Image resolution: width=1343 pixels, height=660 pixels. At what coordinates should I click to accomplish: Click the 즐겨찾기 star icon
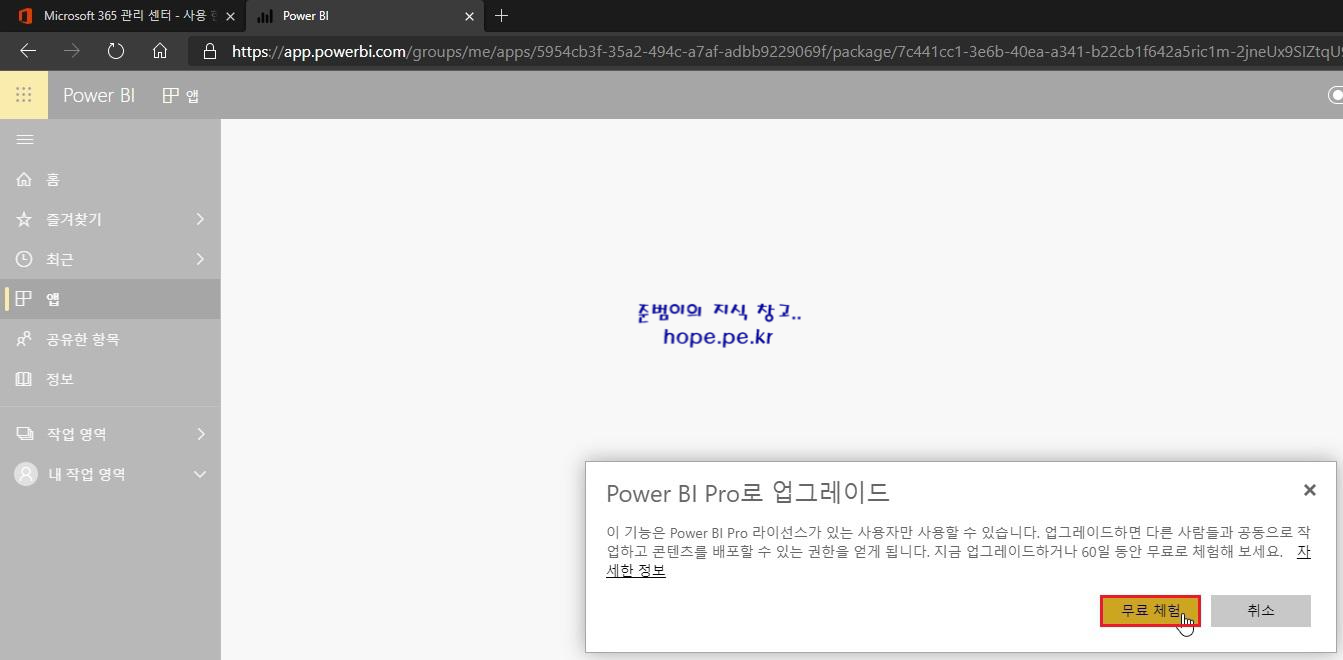(24, 219)
